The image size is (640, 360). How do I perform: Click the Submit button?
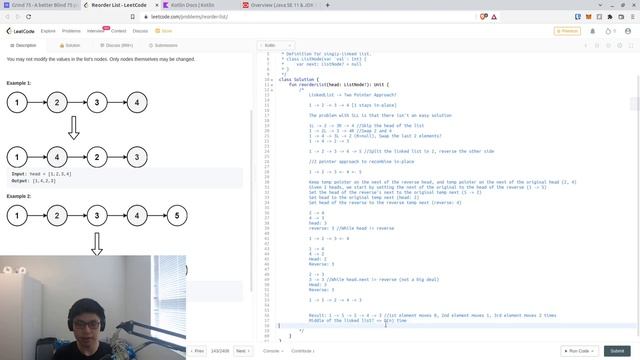(x=617, y=351)
